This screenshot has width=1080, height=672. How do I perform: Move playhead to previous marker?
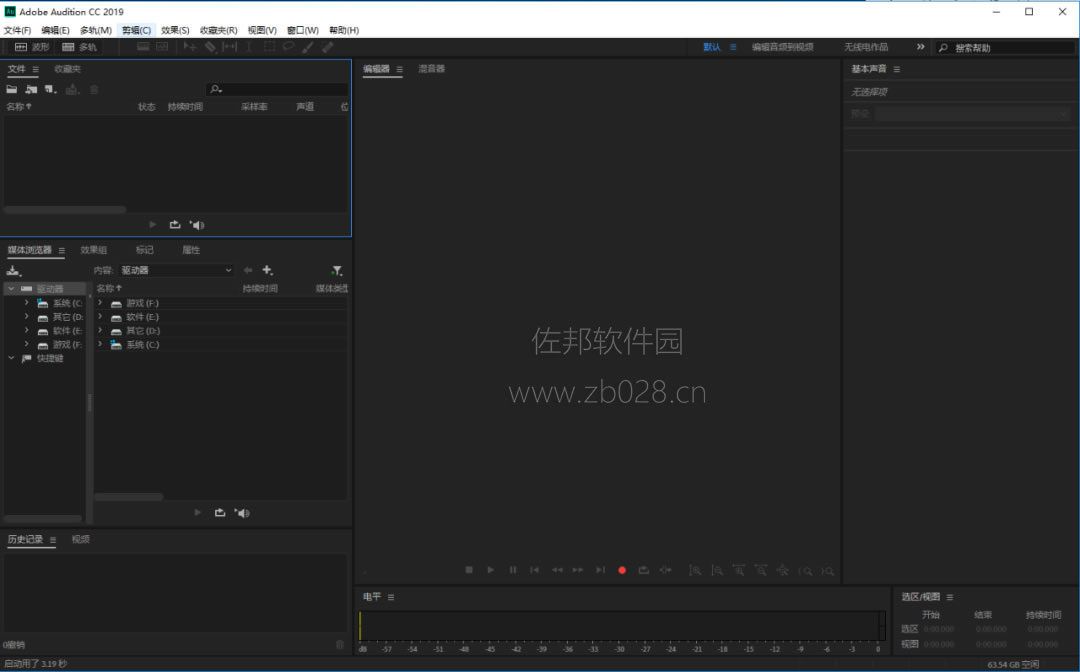pos(534,570)
